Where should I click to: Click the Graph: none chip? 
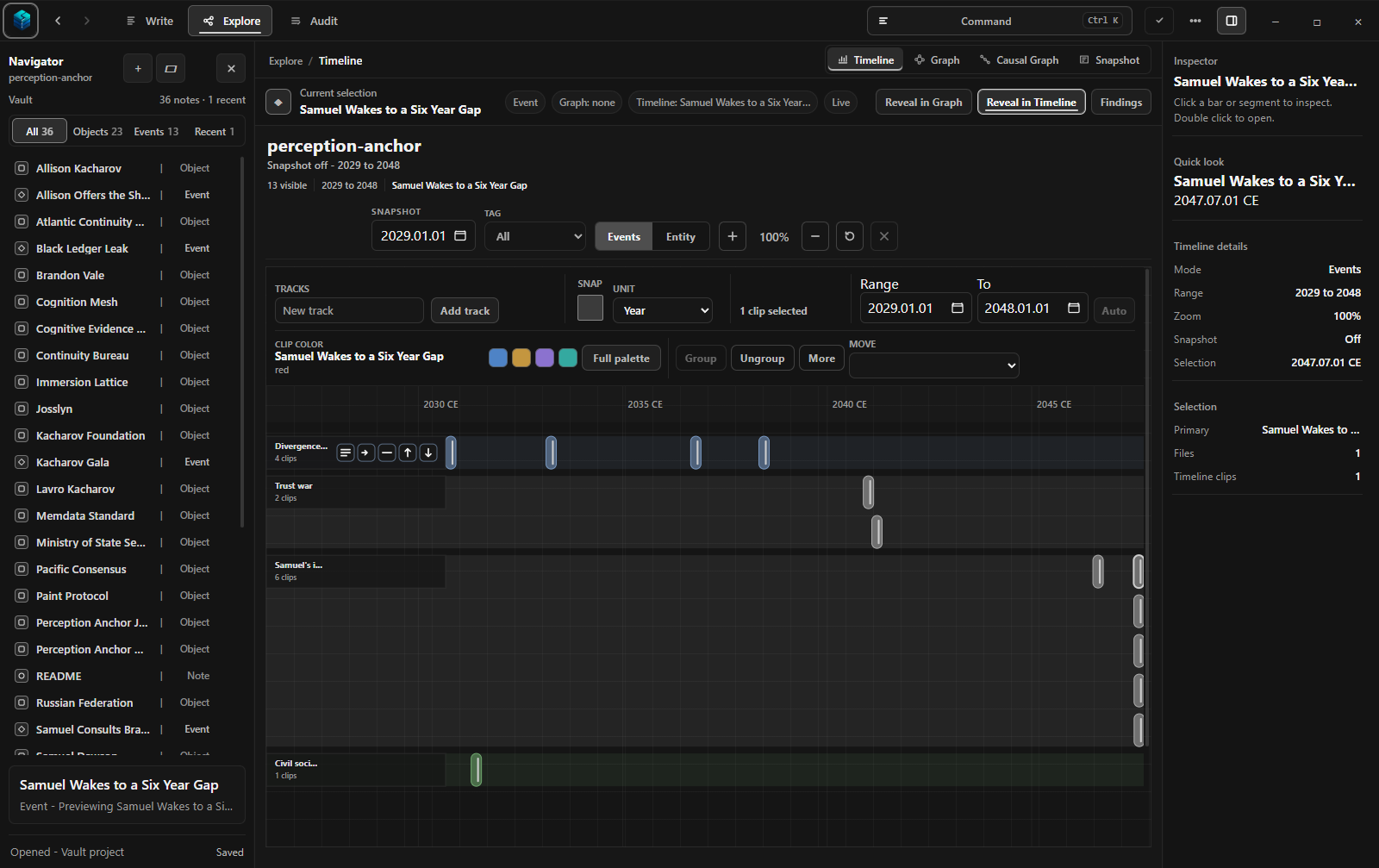587,103
